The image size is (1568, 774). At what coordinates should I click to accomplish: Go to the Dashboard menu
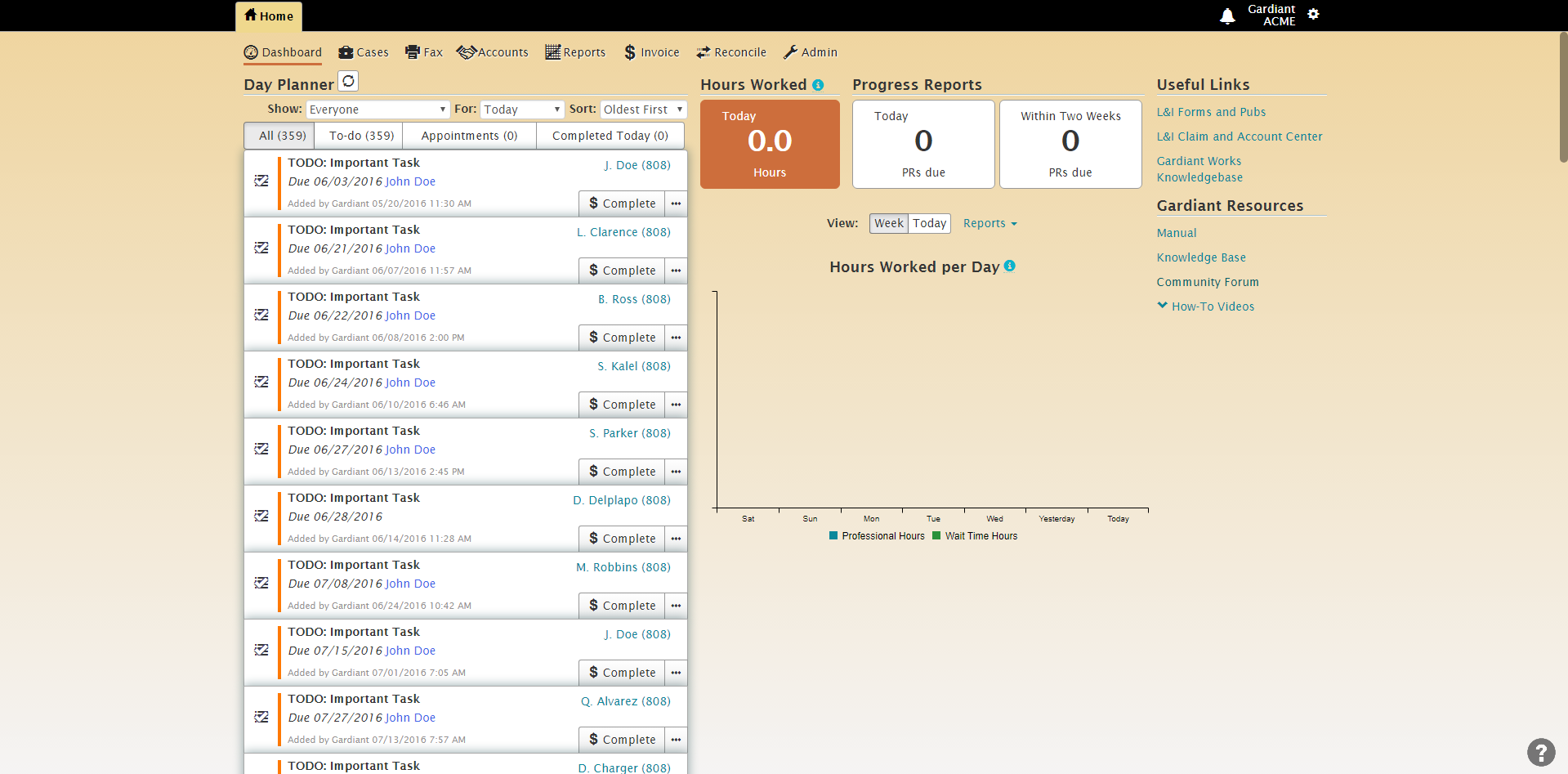click(x=283, y=52)
